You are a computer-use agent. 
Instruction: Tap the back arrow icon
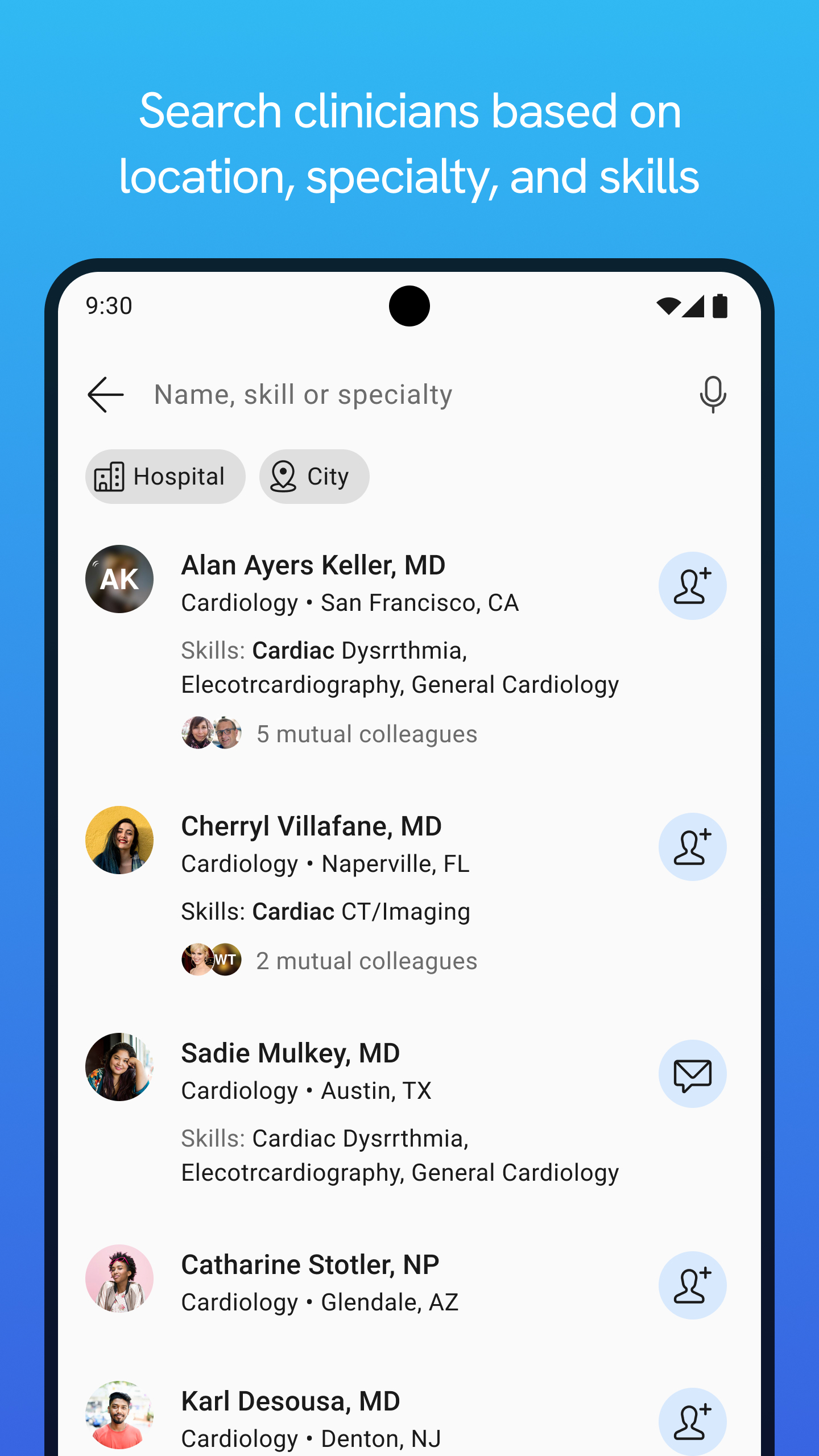click(106, 395)
